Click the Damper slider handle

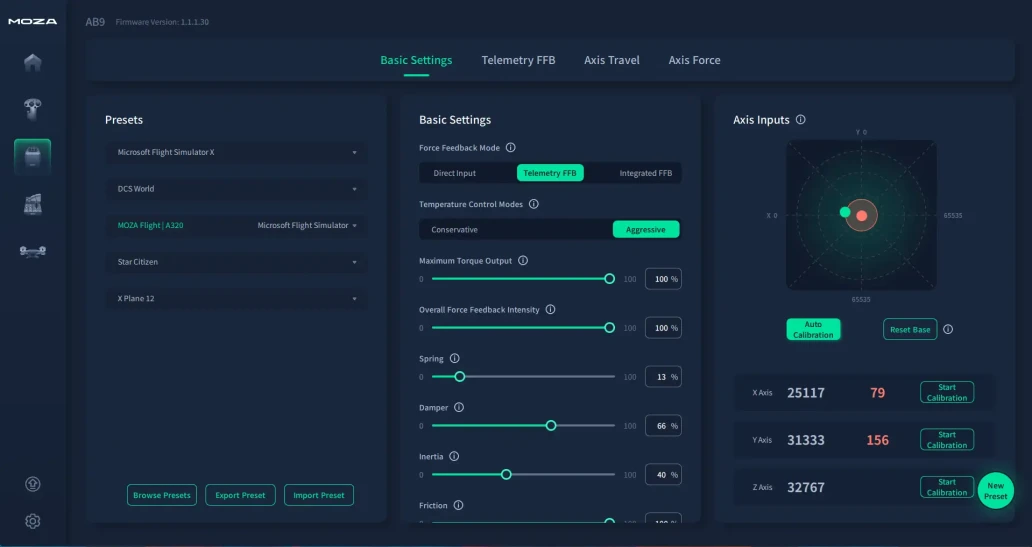coord(551,426)
